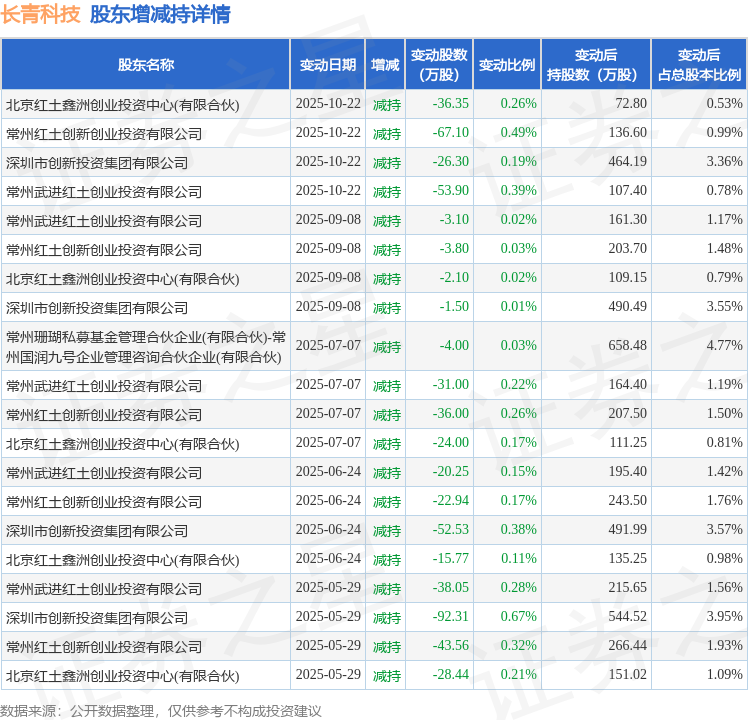Click the 数据来源 disclaimer text at bottom
Screen dimensions: 748x720
[161, 710]
